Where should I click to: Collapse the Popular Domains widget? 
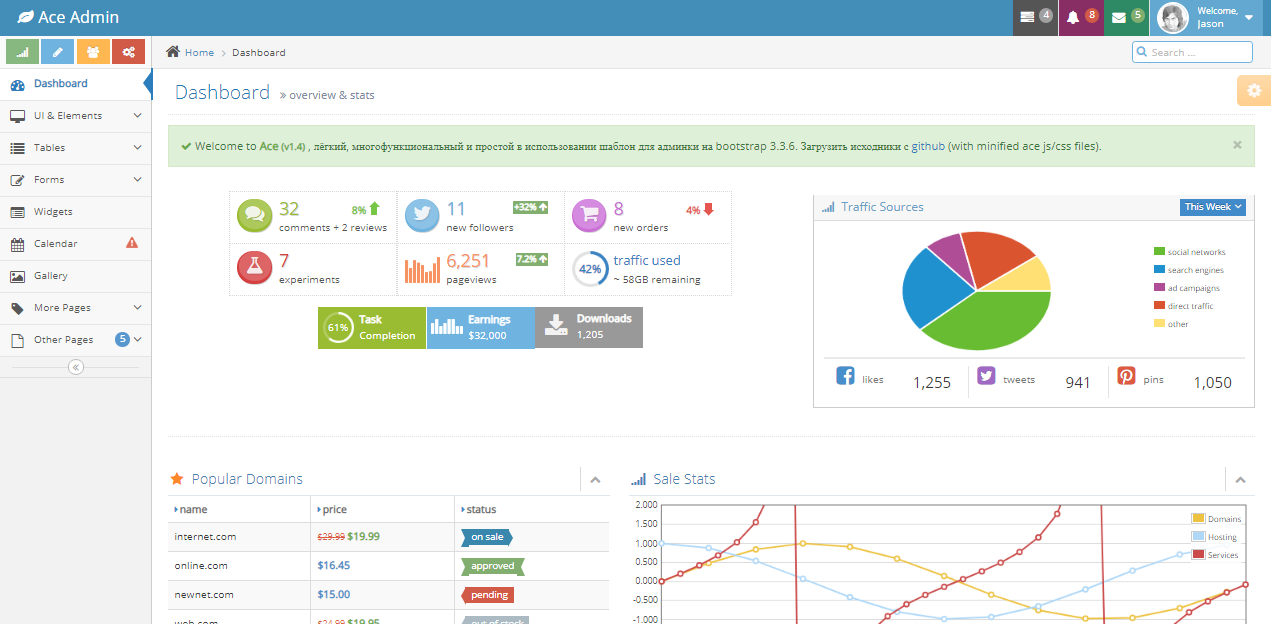tap(595, 480)
